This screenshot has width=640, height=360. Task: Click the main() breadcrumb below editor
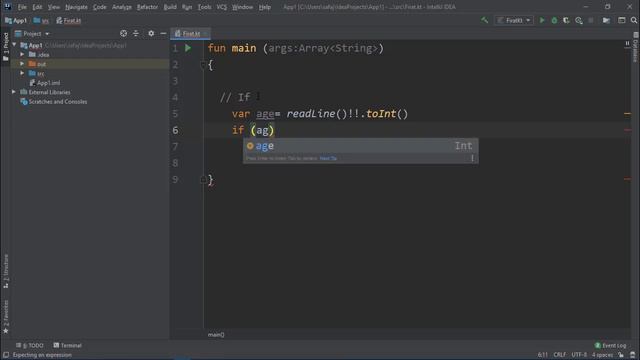[x=216, y=335]
